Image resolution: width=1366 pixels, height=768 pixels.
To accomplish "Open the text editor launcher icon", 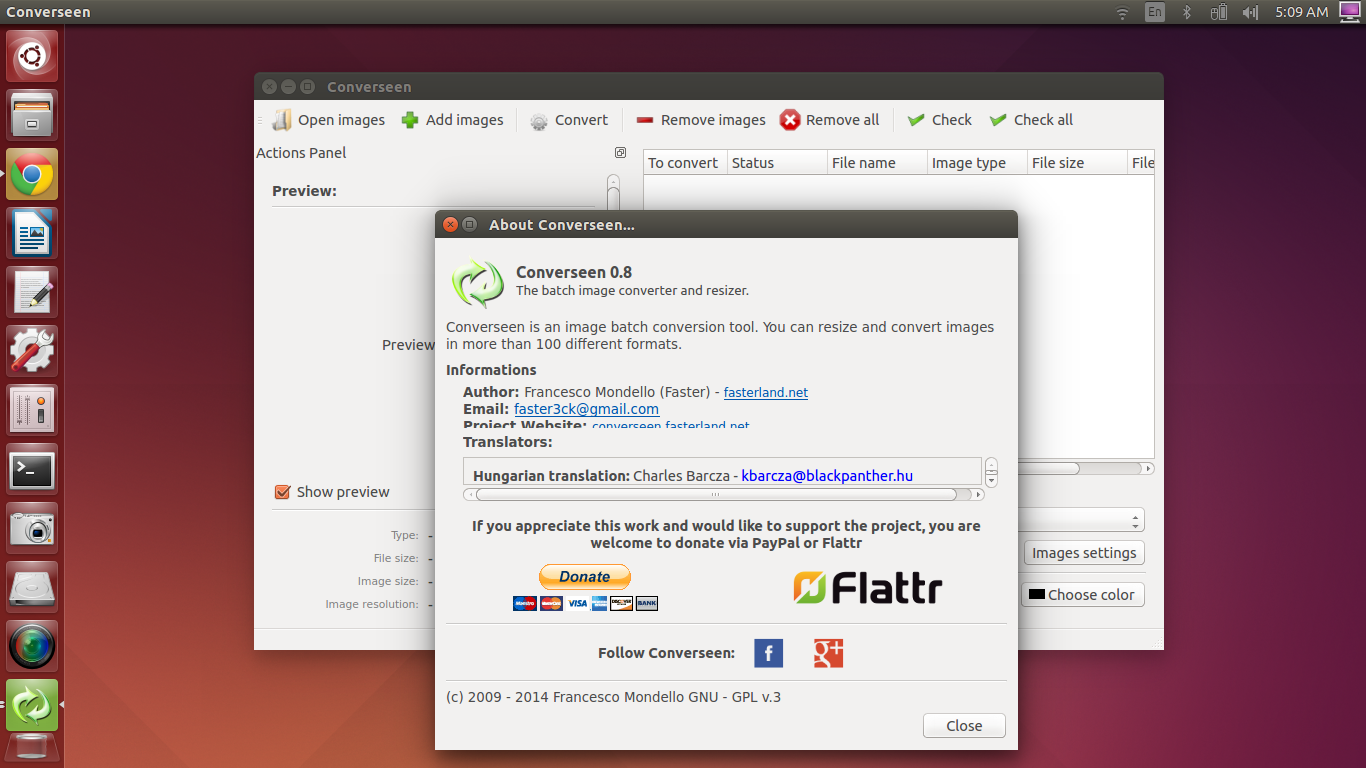I will (32, 292).
